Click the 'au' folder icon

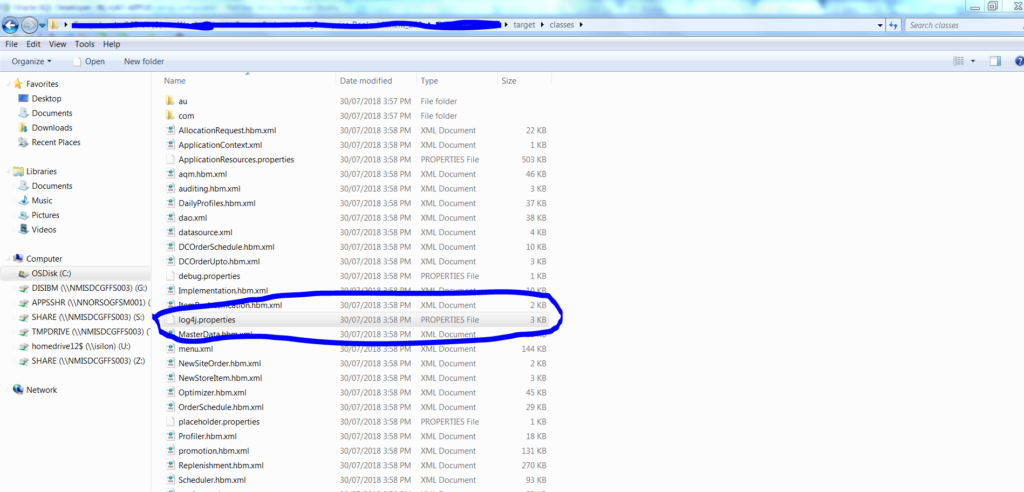pyautogui.click(x=170, y=101)
